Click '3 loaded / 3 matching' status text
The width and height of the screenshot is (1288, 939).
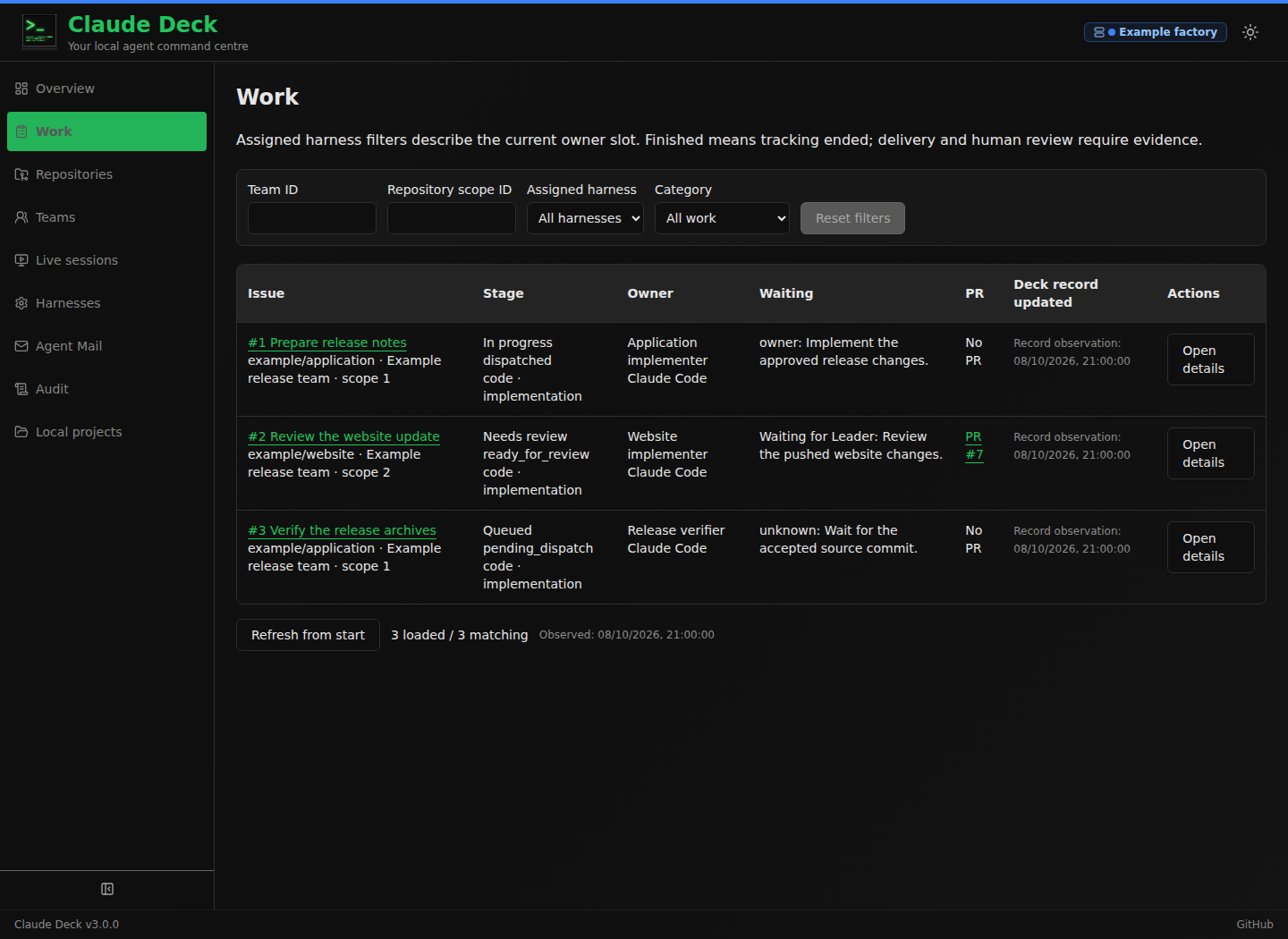click(x=460, y=635)
